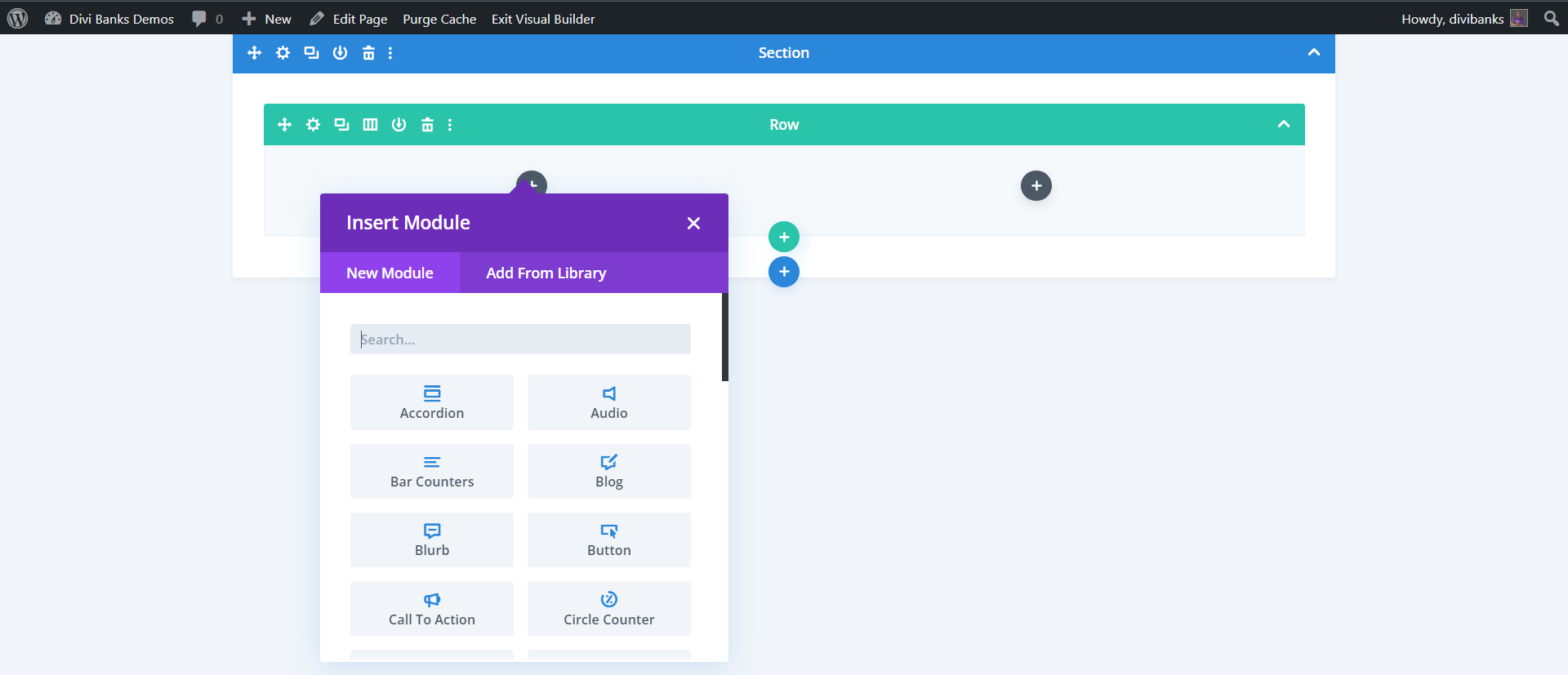Open the comments bubble in admin bar
This screenshot has width=1568, height=675.
207,19
